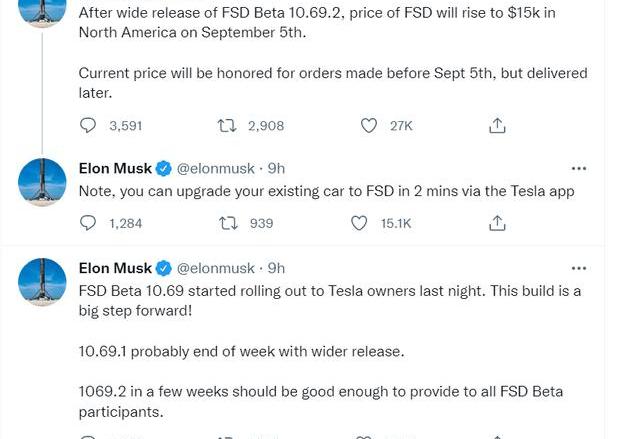Open the @elonmusk handle on the Tesla app tweet

216,169
